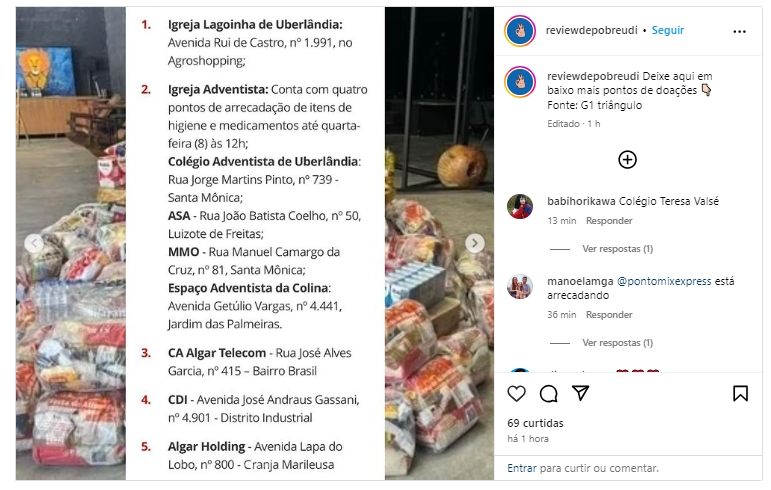This screenshot has width=771, height=490.
Task: View the 69 curtidas likes list
Action: click(535, 423)
